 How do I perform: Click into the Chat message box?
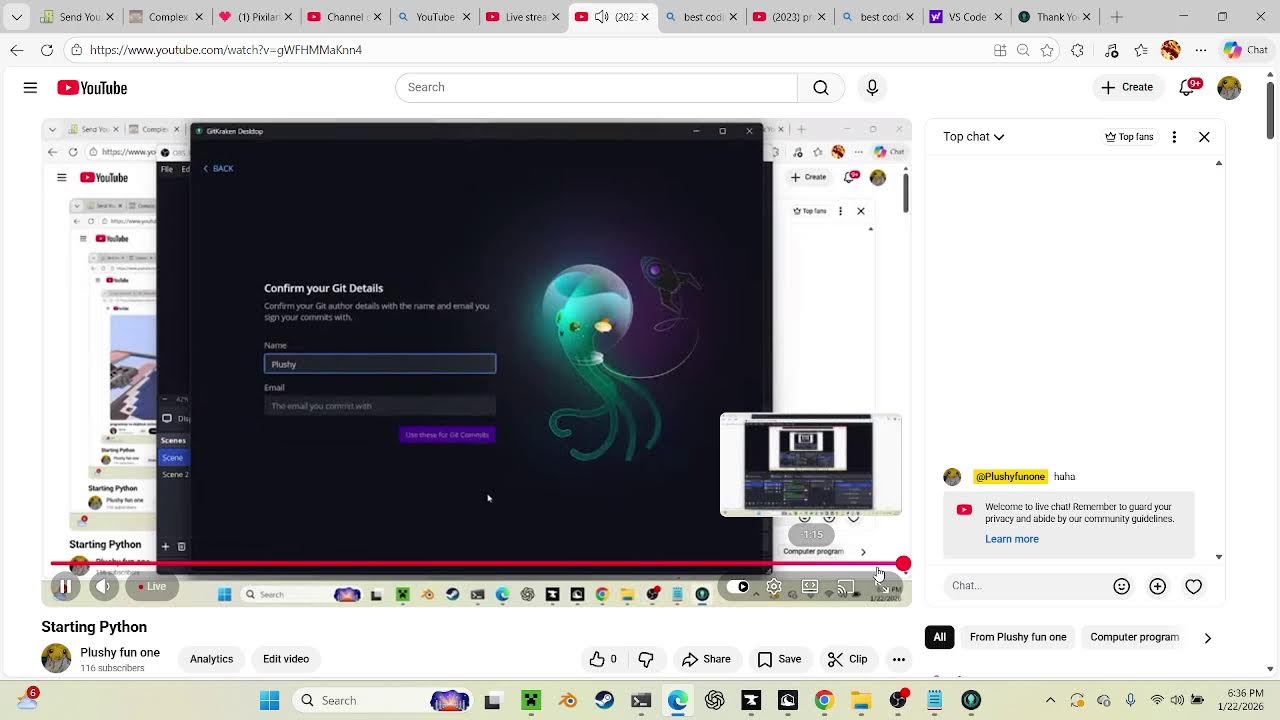1025,586
